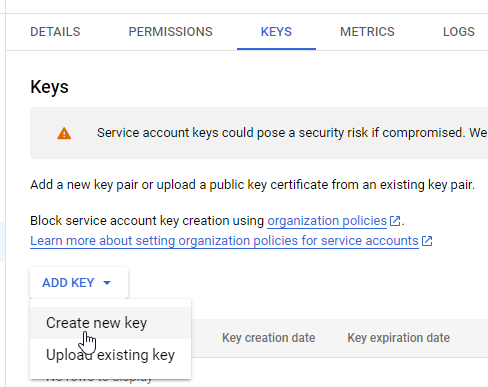Click the Block service account key creation text
Viewport: 488px width, 387px height.
(x=147, y=221)
